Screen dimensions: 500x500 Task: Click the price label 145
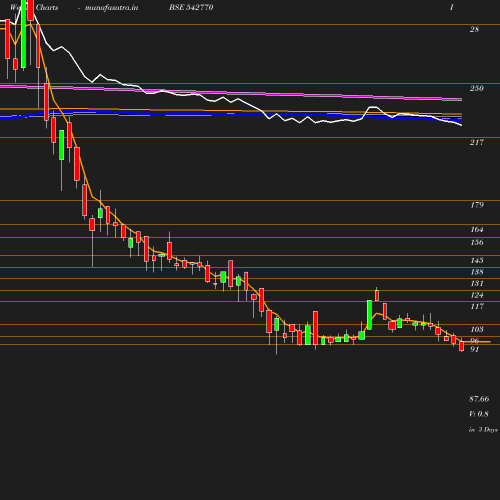(477, 260)
